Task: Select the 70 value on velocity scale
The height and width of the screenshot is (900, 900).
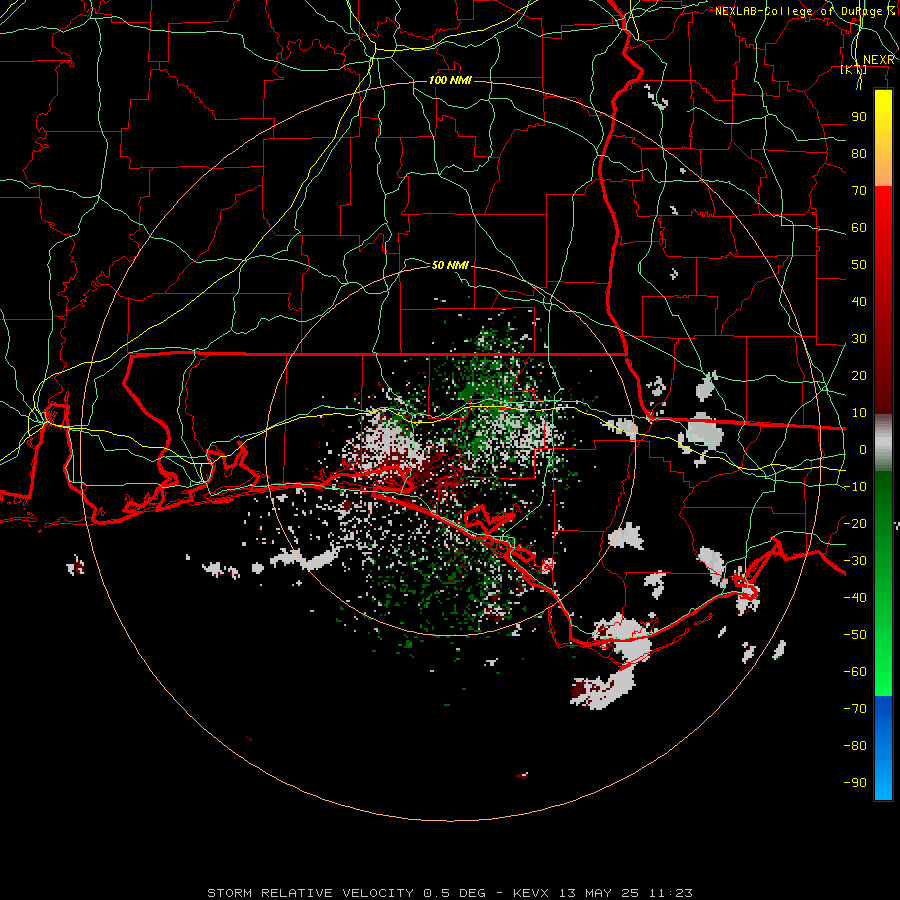Action: coord(859,191)
